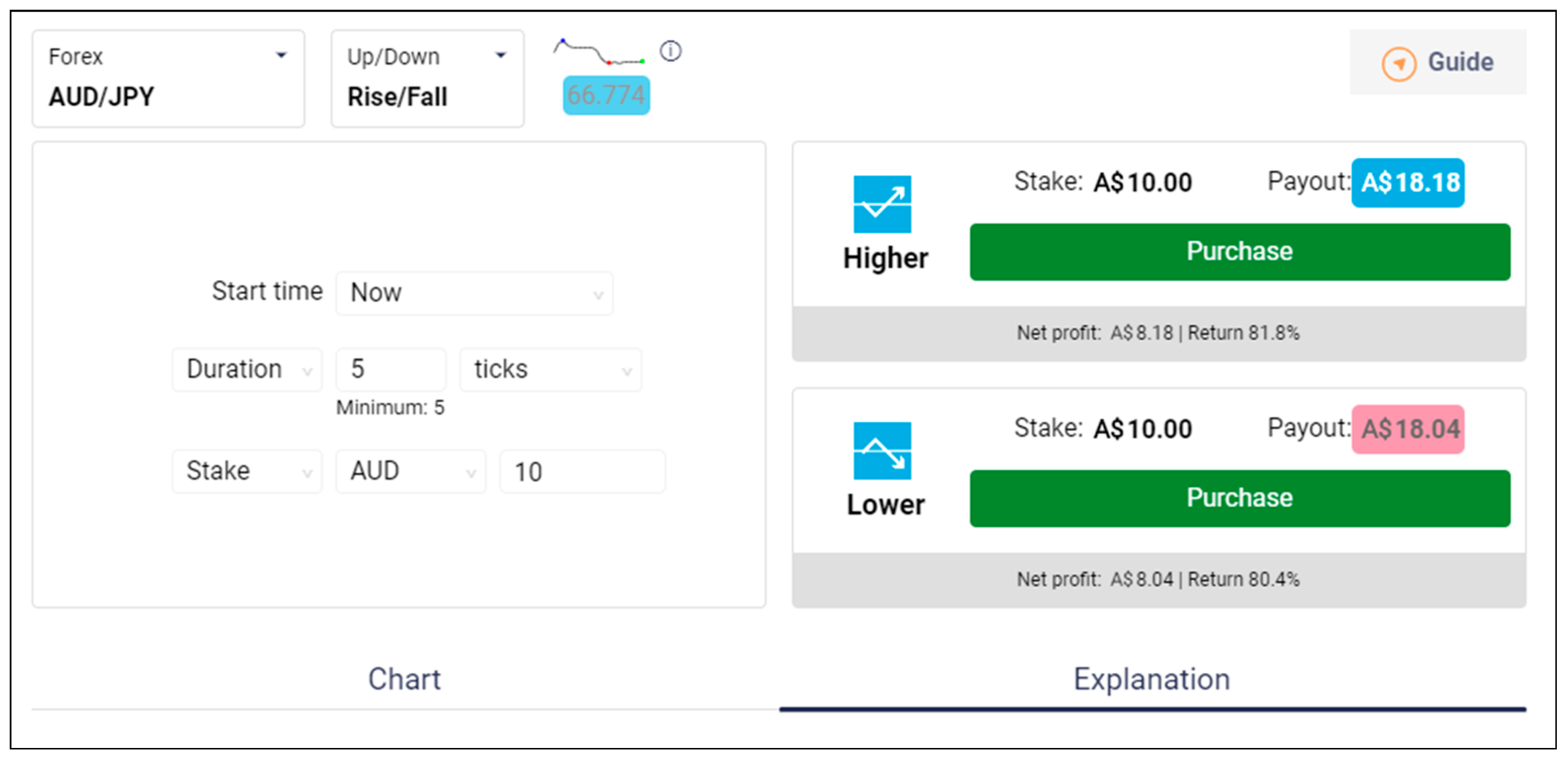This screenshot has width=1568, height=765.
Task: Open the Up/Down Rise/Fall contract dropdown
Action: 427,78
